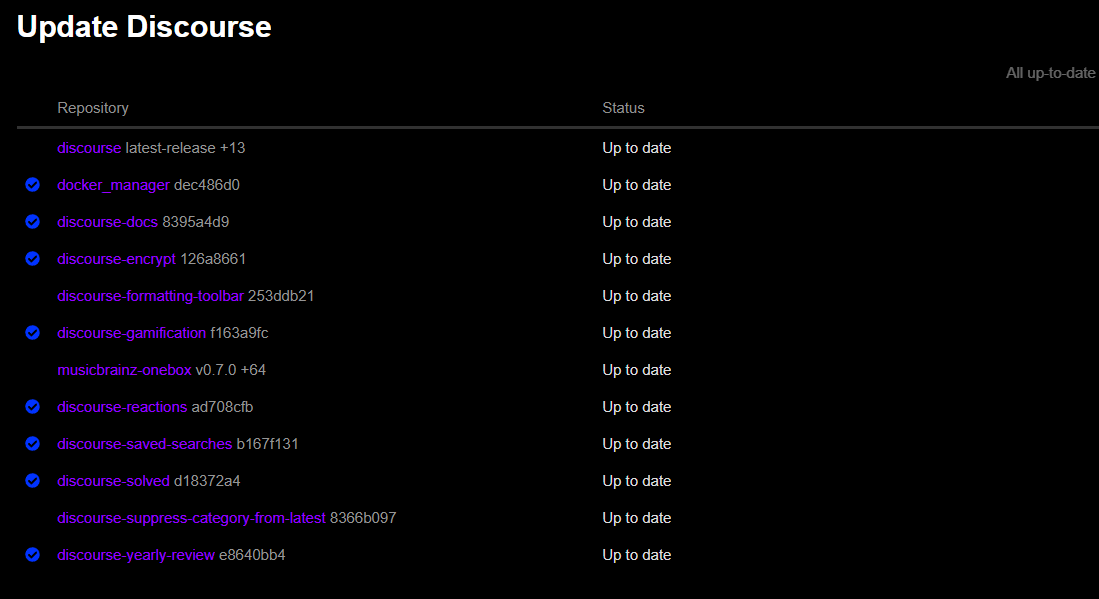This screenshot has width=1099, height=599.
Task: Click commit hash 8366b097
Action: (363, 518)
